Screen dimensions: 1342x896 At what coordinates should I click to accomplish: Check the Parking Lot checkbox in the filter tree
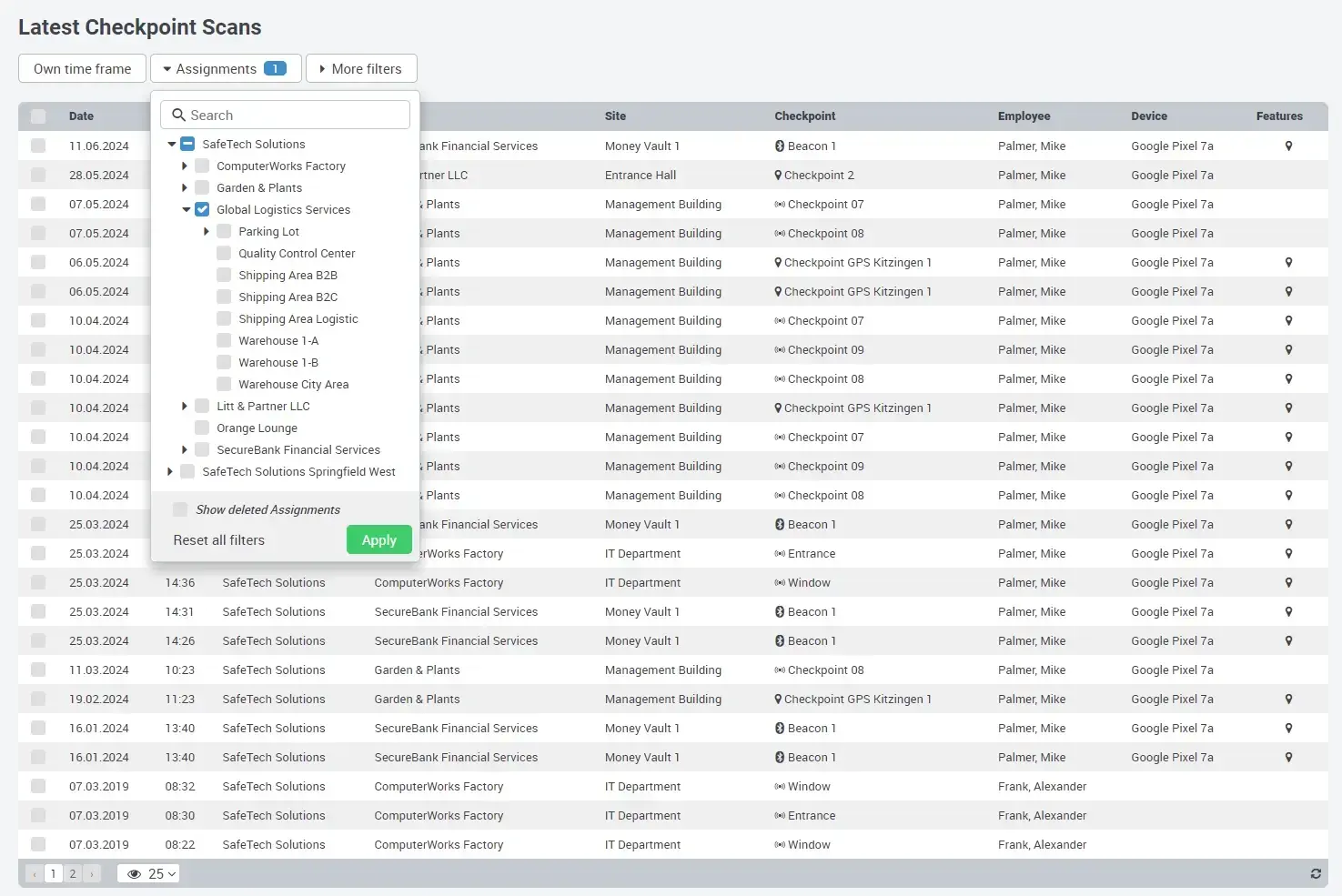223,231
